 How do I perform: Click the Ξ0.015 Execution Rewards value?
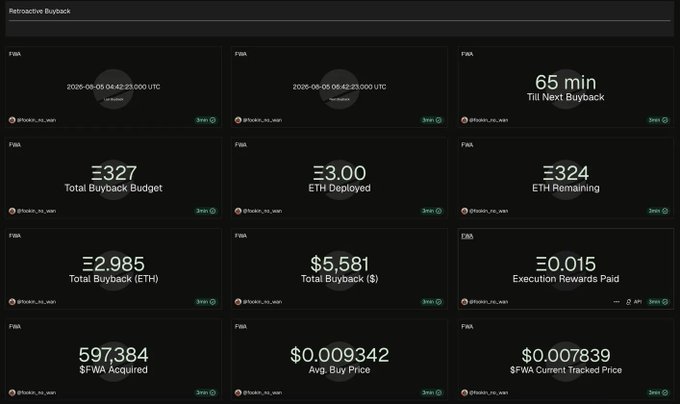[x=566, y=264]
